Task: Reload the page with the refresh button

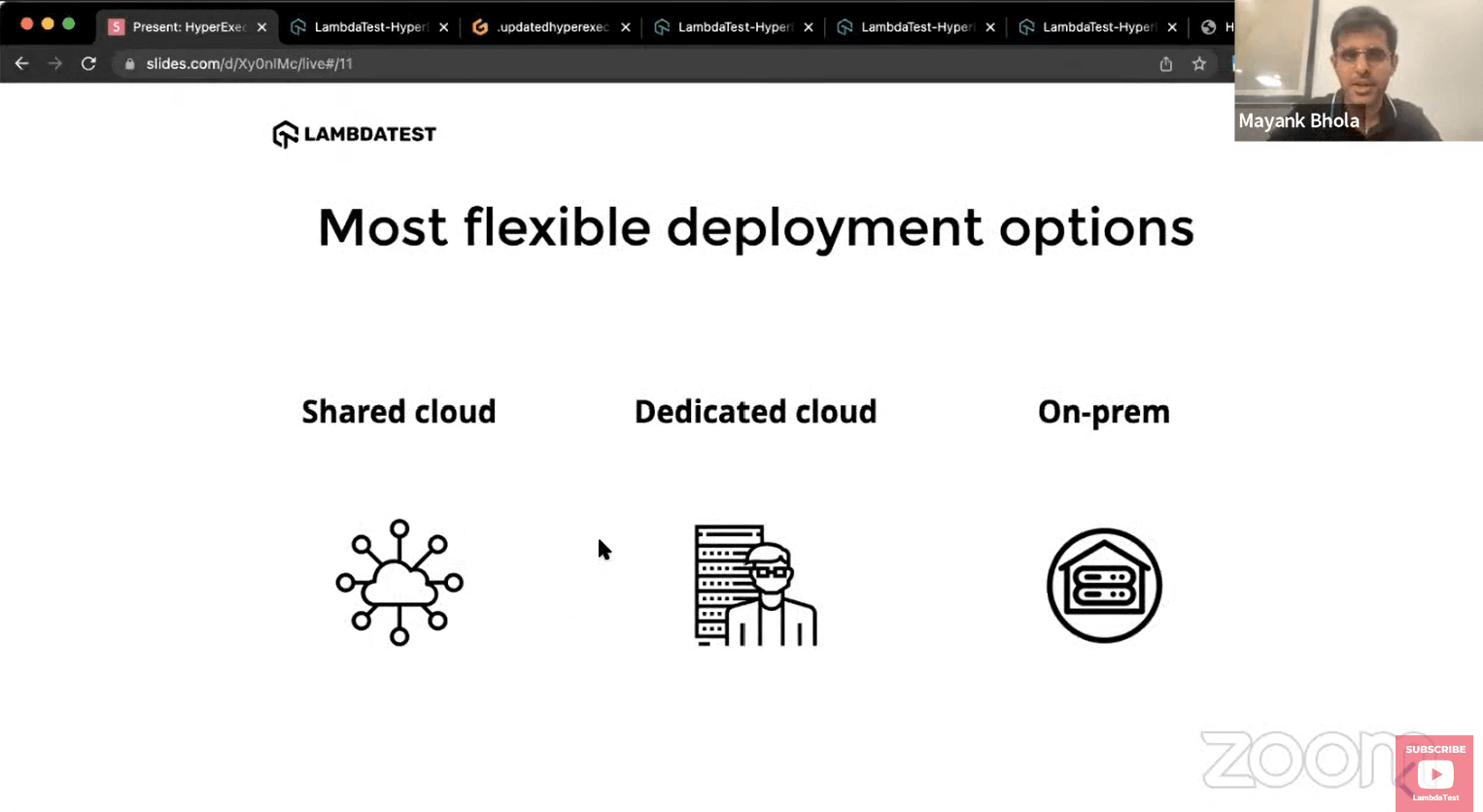Action: [x=88, y=63]
